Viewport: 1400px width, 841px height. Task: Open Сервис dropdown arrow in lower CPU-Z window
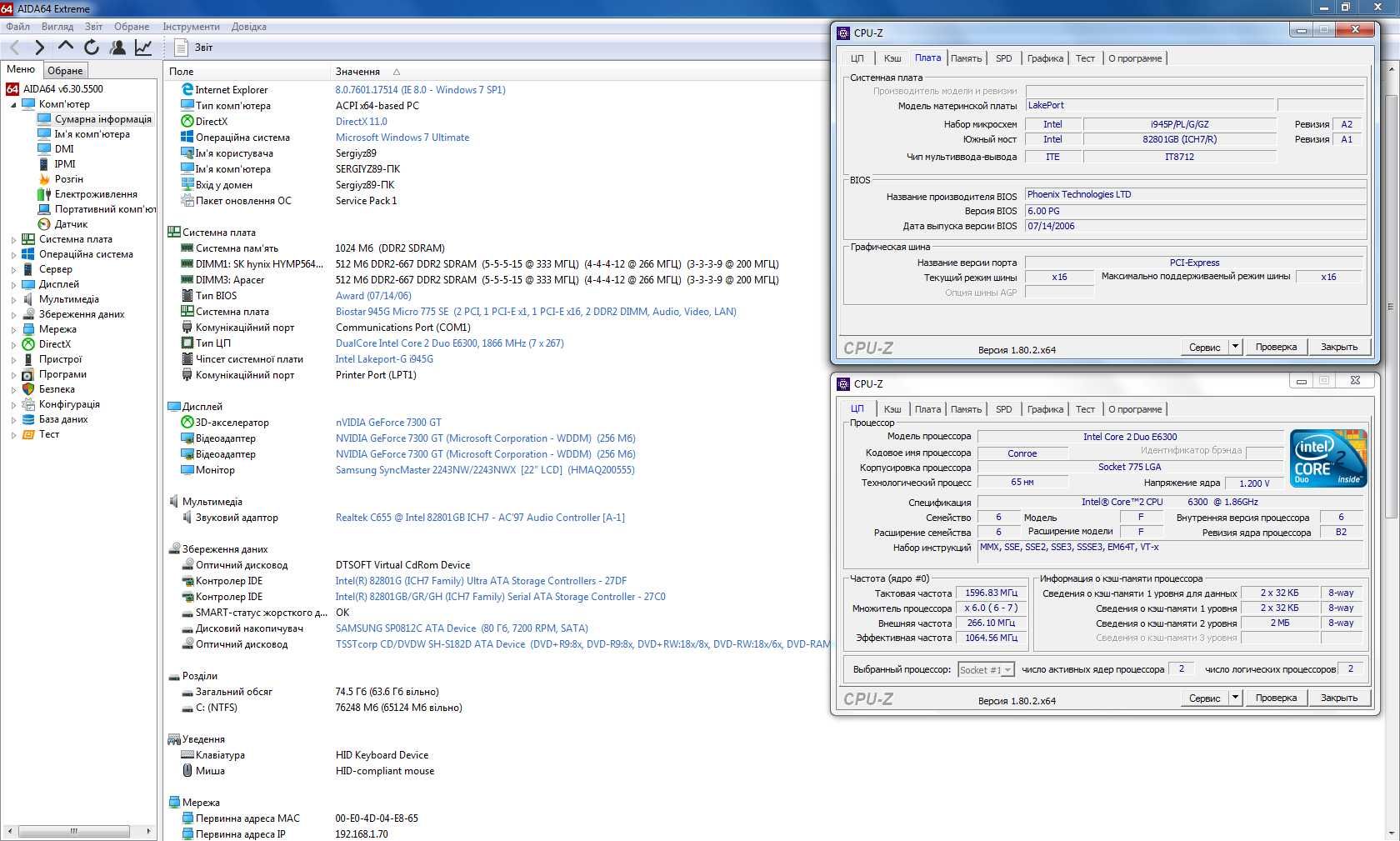point(1236,698)
